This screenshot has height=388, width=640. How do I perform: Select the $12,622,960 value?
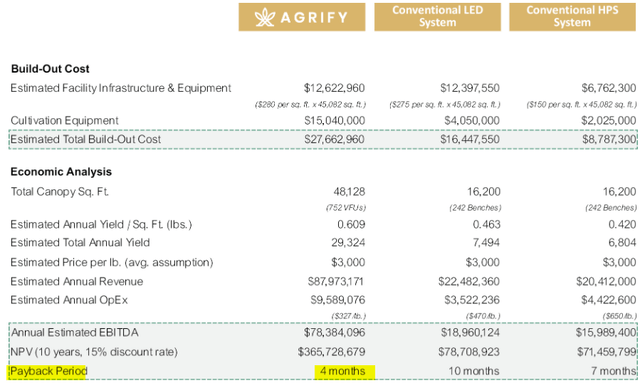pyautogui.click(x=334, y=88)
